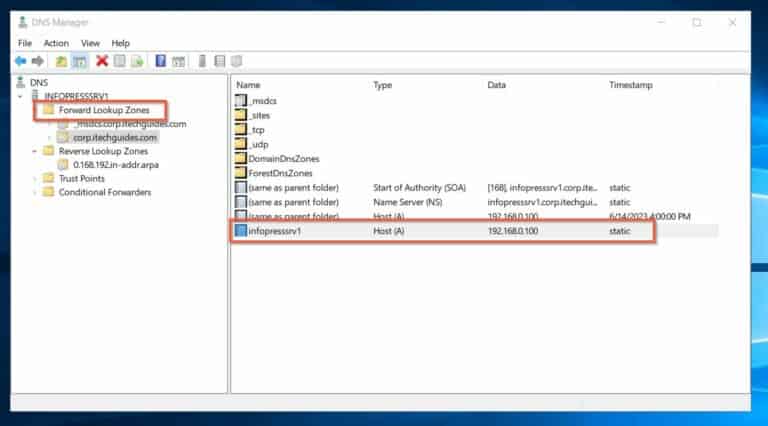
Task: Select the corp.itechguides.com zone in tree
Action: coord(115,138)
